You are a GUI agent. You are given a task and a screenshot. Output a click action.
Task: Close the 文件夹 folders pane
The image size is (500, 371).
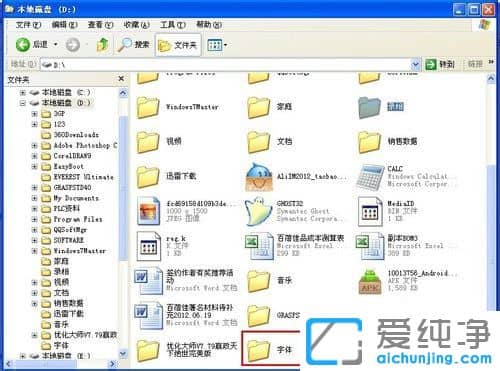[121, 79]
